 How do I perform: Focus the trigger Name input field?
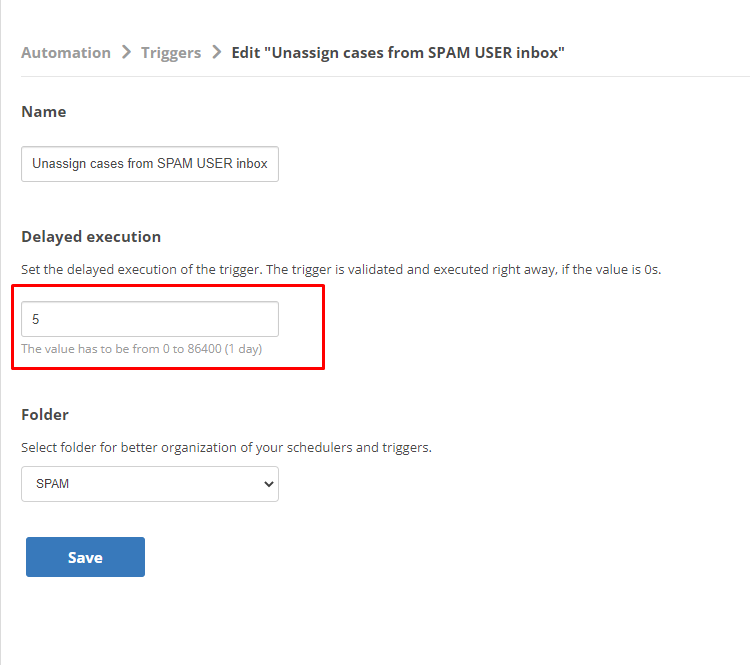tap(150, 164)
